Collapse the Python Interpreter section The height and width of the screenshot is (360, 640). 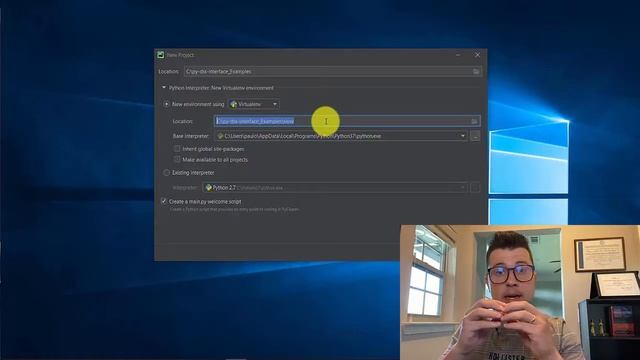point(164,87)
